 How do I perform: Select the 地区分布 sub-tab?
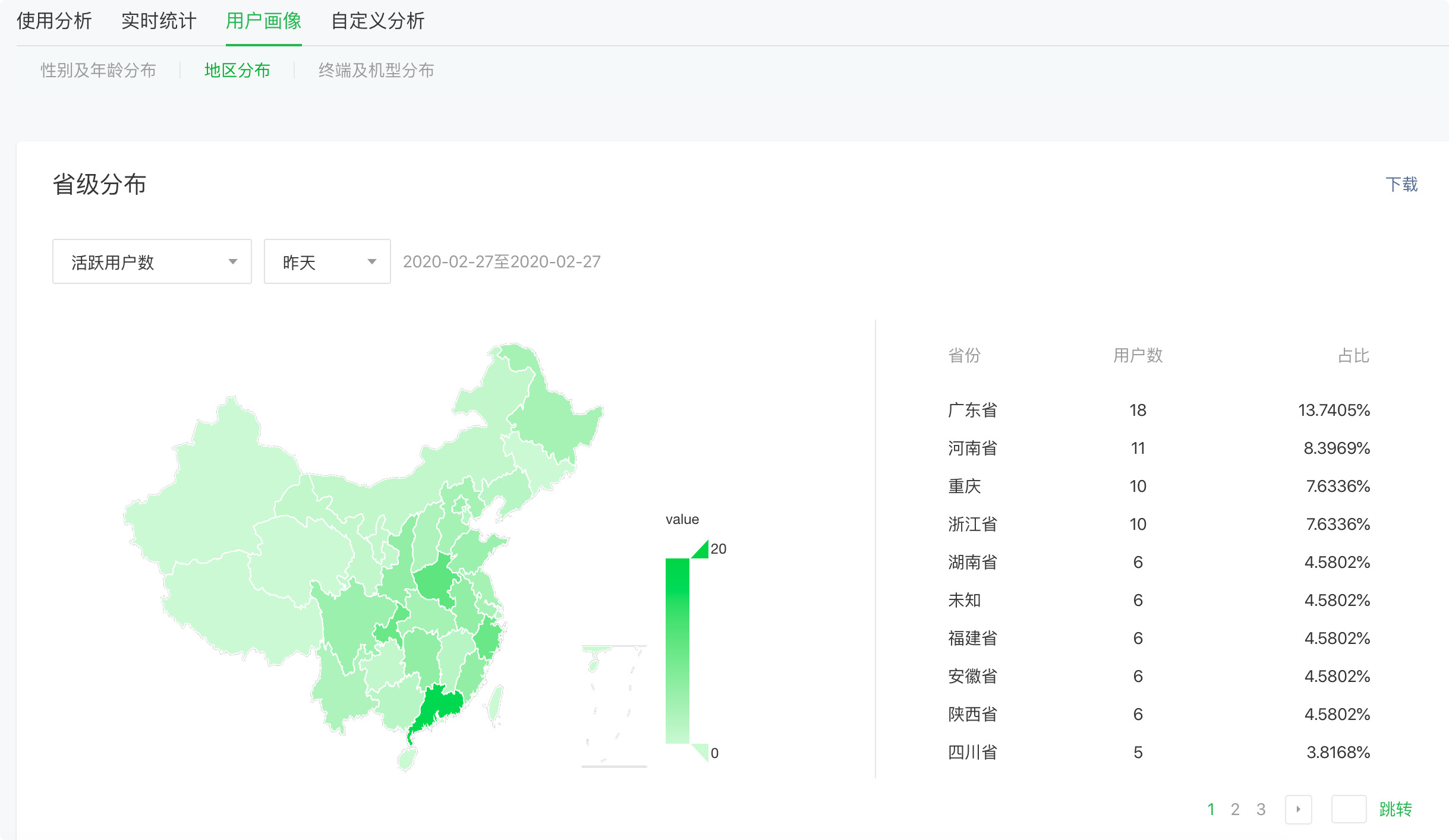[x=237, y=71]
